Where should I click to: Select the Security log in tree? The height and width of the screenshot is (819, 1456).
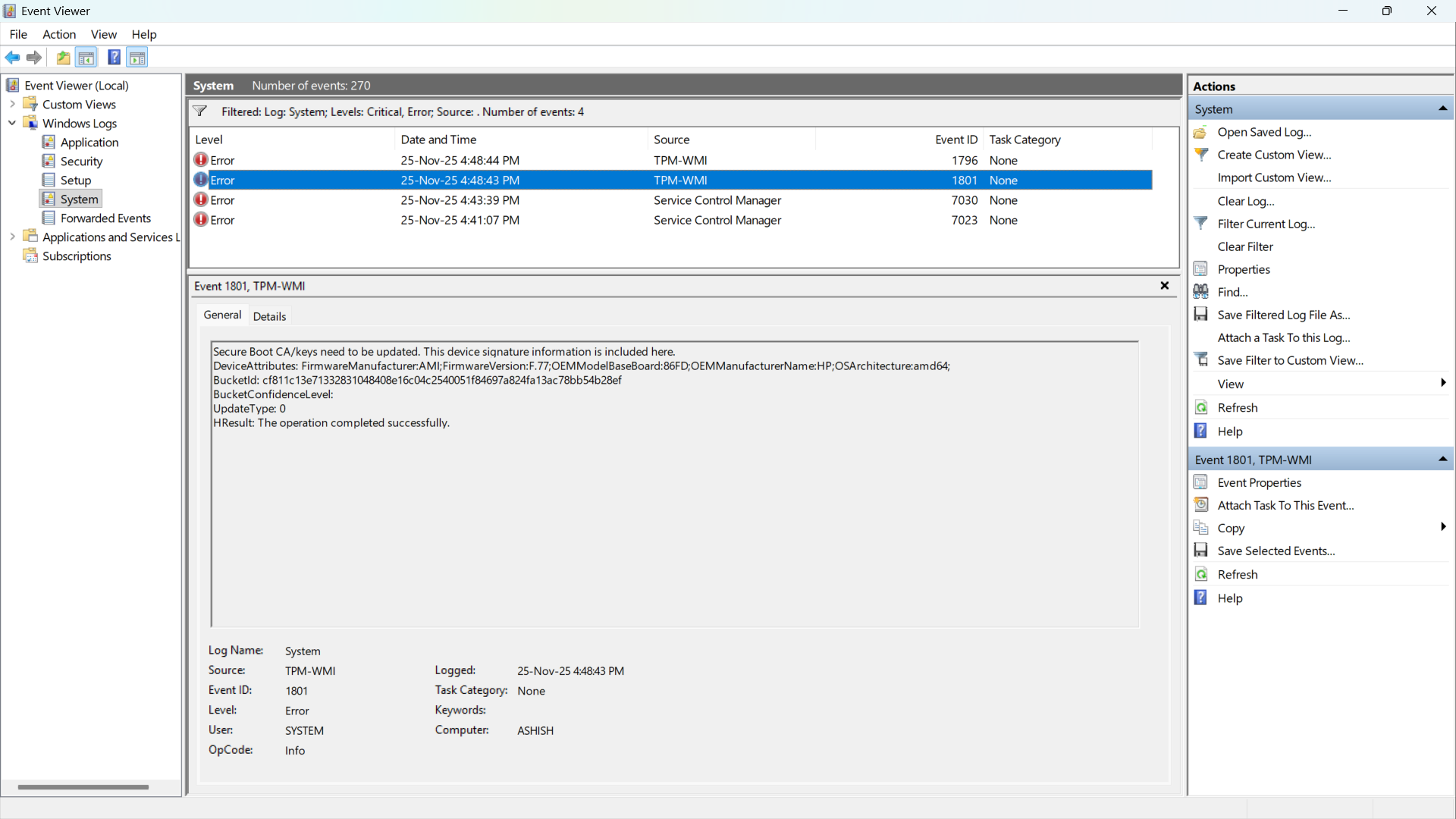coord(81,161)
